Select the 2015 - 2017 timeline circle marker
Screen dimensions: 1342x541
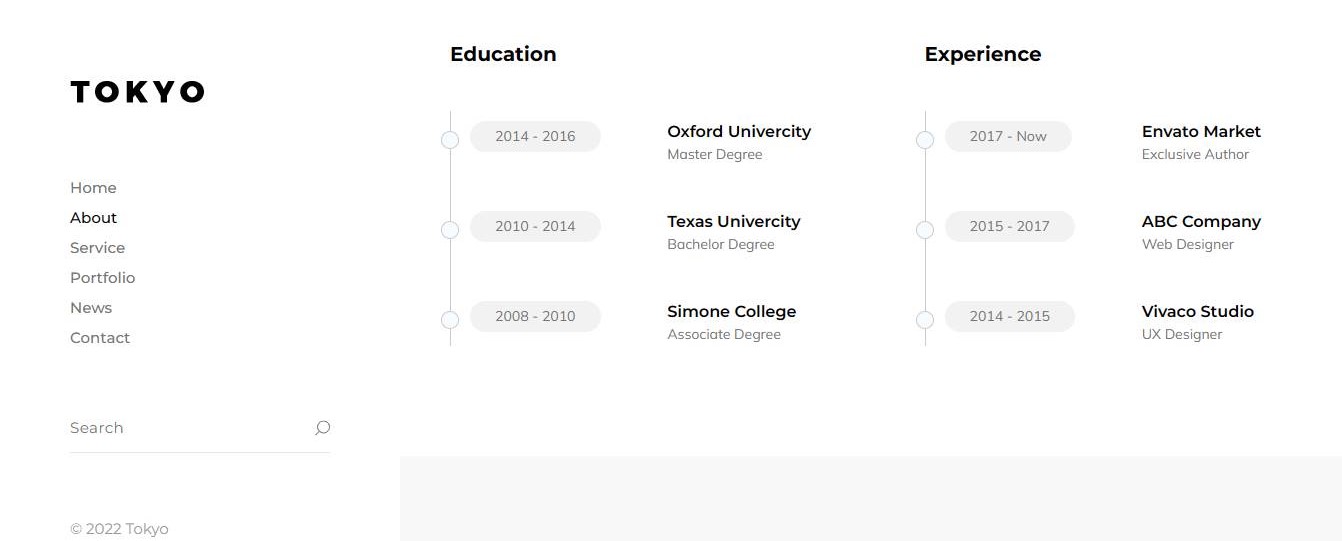[x=925, y=230]
